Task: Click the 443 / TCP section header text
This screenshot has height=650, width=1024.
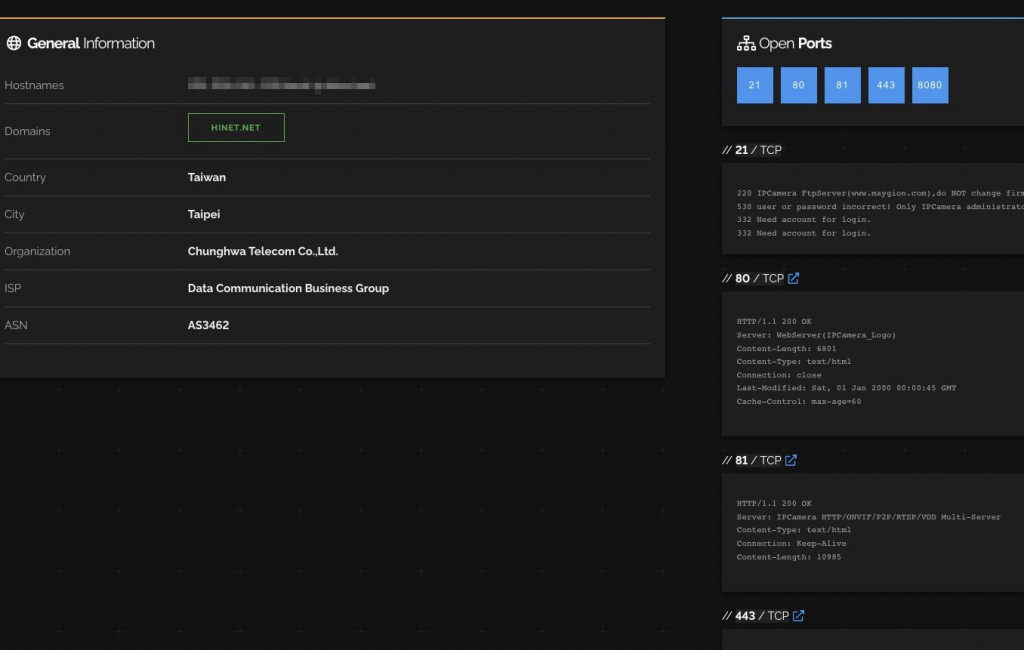Action: click(x=756, y=616)
